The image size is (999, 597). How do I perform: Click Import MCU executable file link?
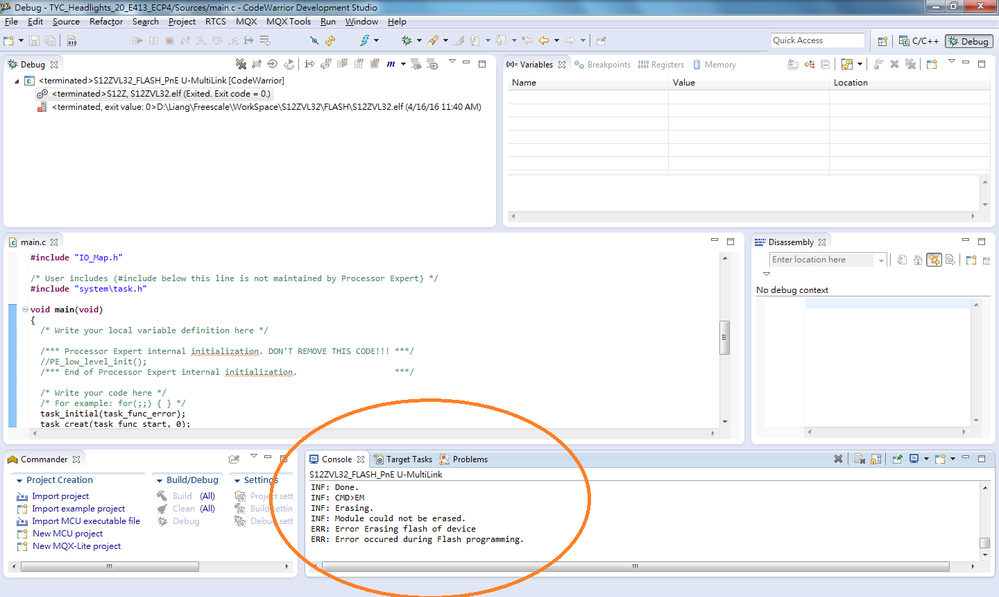pos(86,521)
